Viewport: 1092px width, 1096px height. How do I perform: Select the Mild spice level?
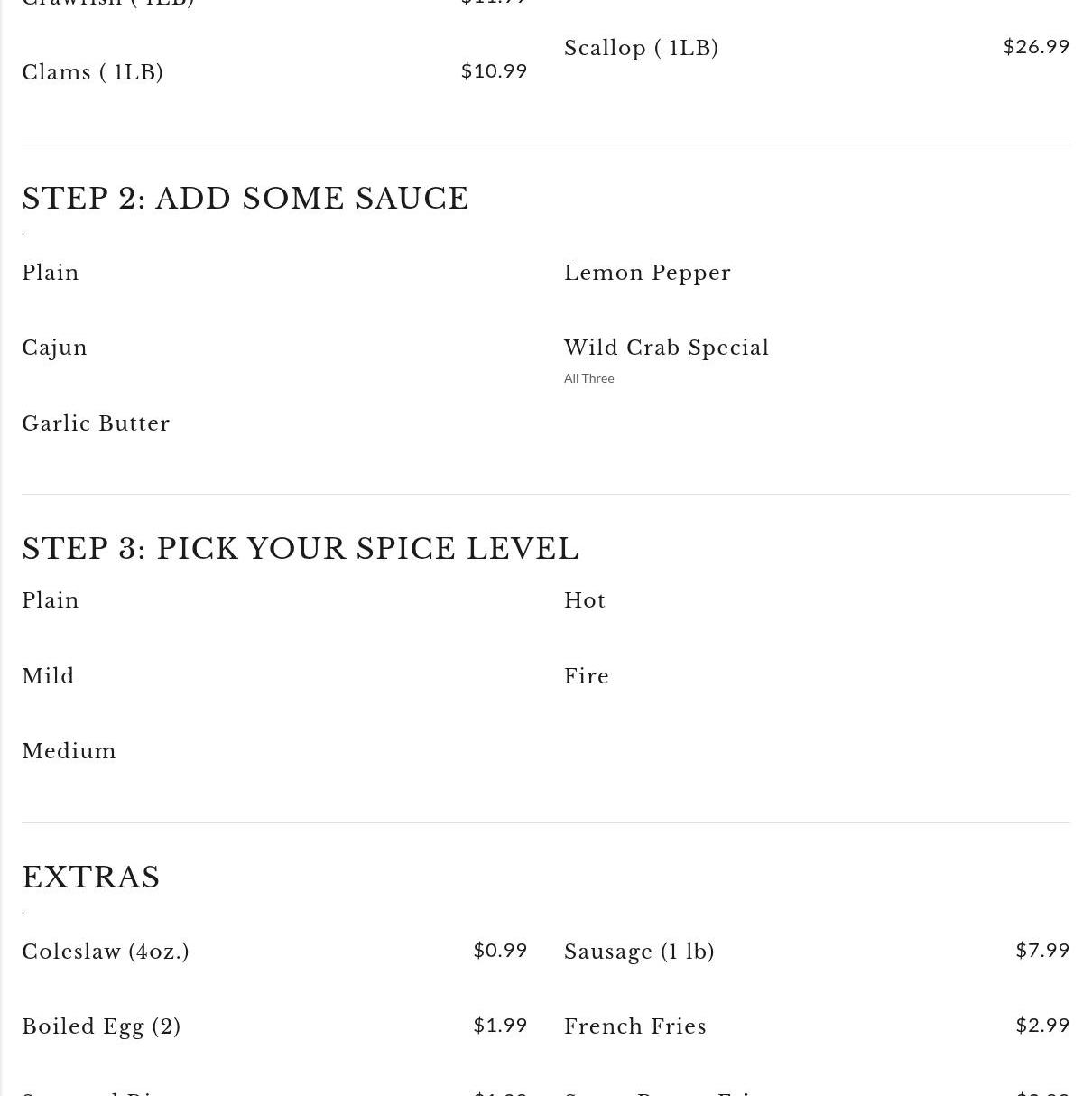(48, 676)
